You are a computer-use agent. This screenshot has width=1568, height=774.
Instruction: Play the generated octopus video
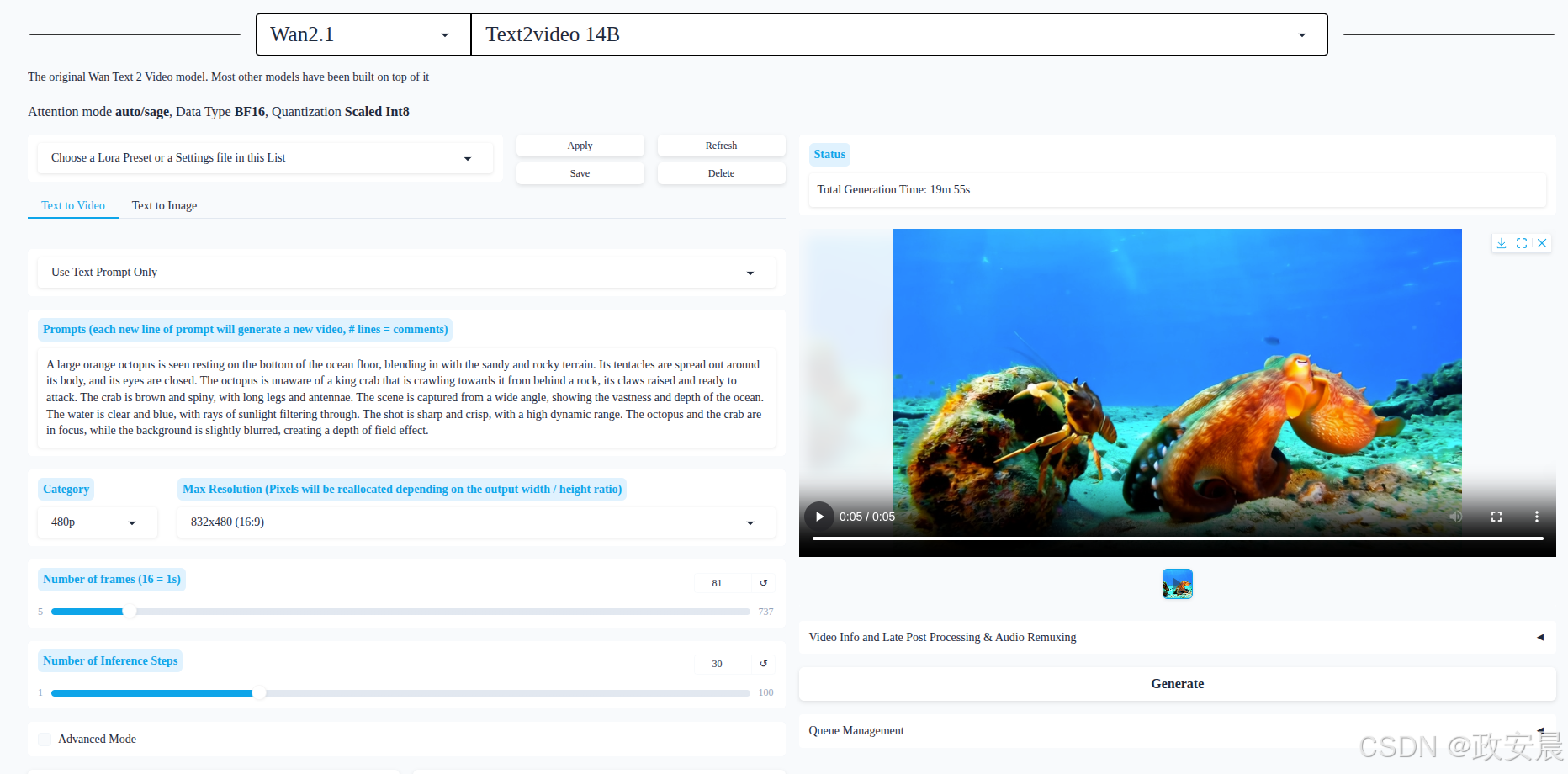tap(819, 517)
